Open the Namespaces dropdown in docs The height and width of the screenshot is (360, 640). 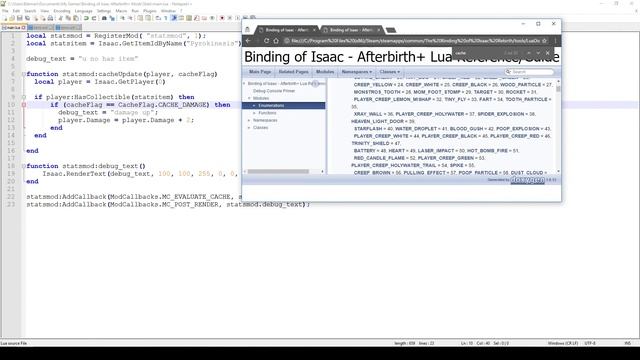356,71
